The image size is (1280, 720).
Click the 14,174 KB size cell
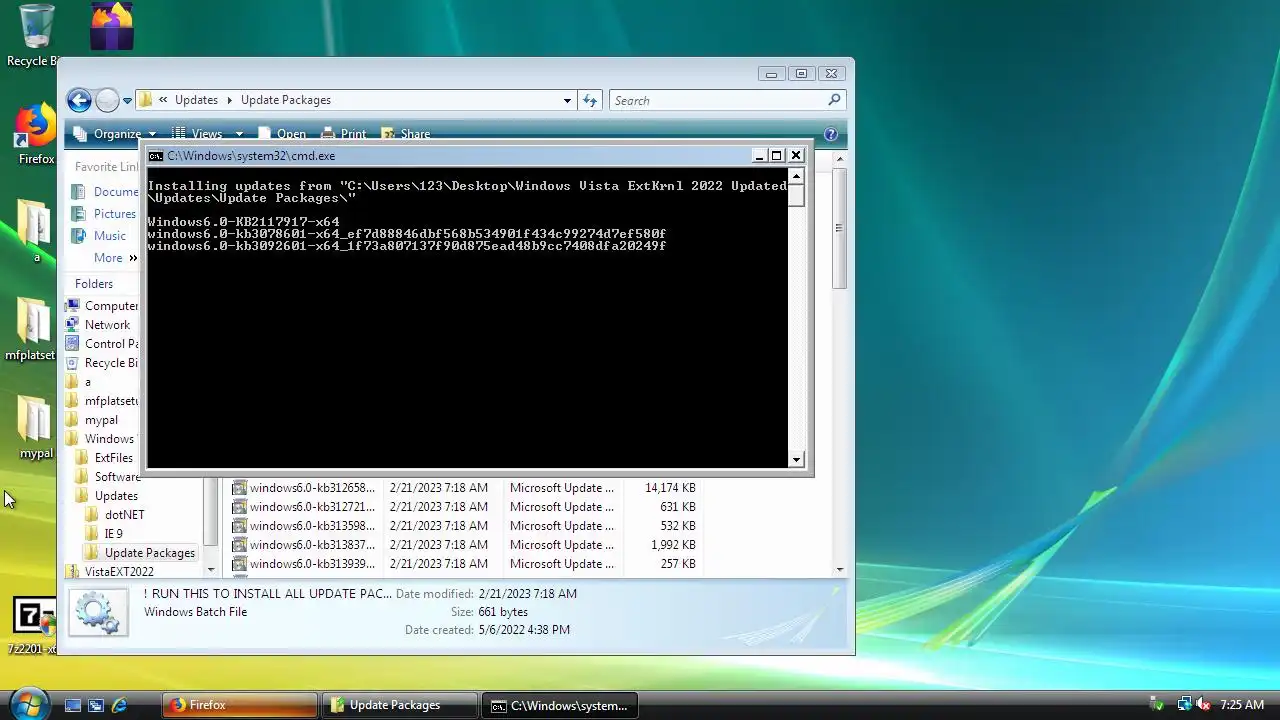pos(670,488)
